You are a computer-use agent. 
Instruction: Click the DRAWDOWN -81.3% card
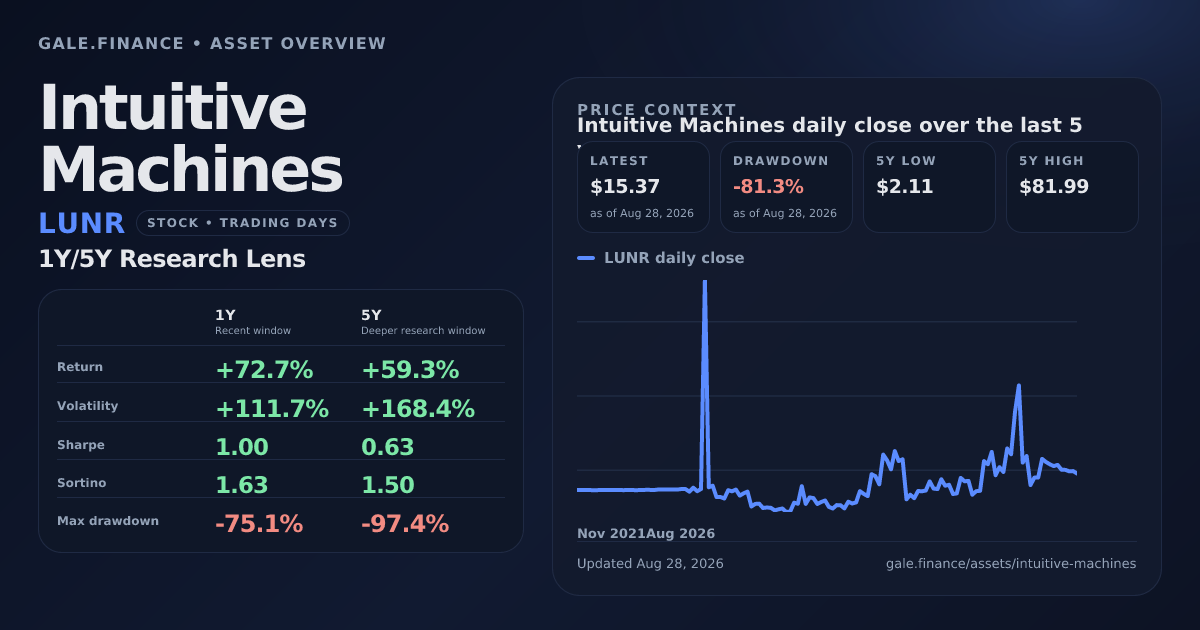point(786,187)
